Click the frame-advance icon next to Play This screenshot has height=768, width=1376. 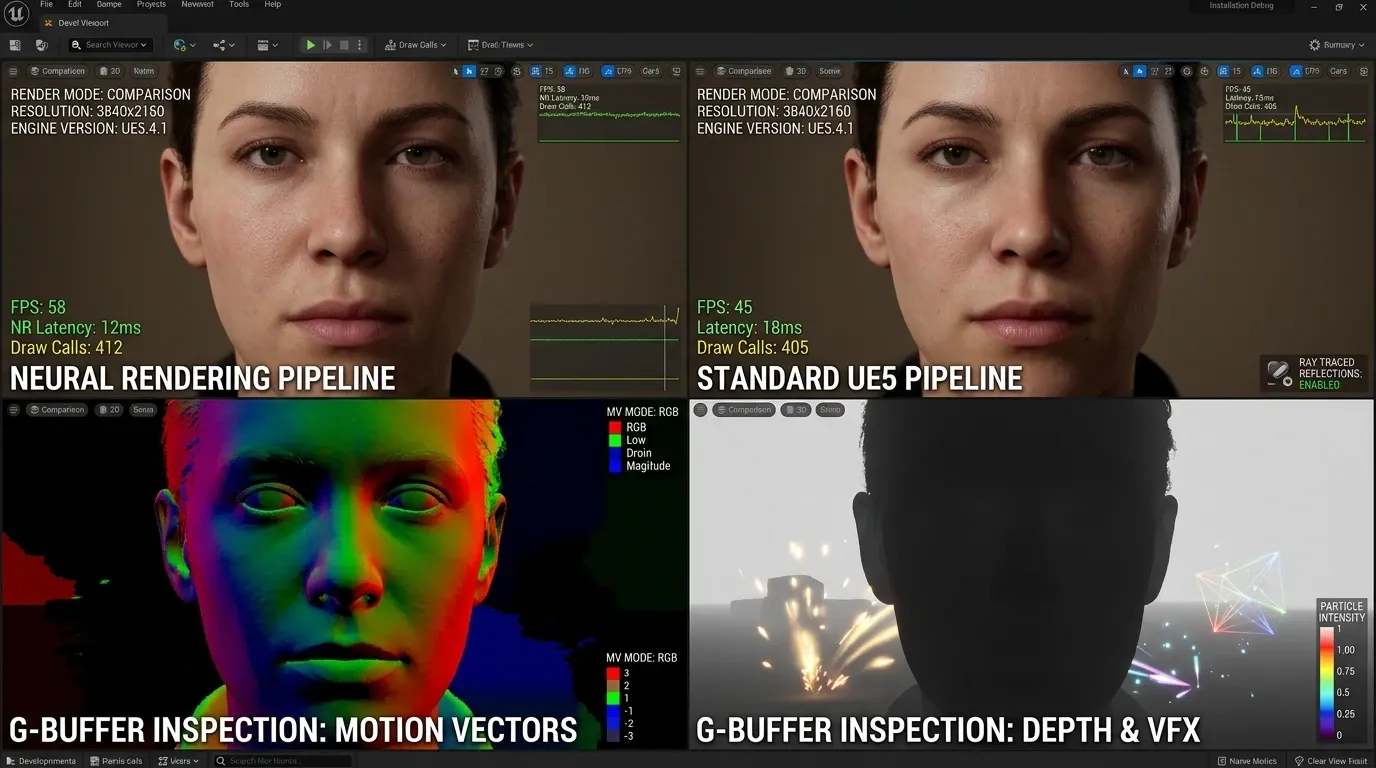point(327,45)
